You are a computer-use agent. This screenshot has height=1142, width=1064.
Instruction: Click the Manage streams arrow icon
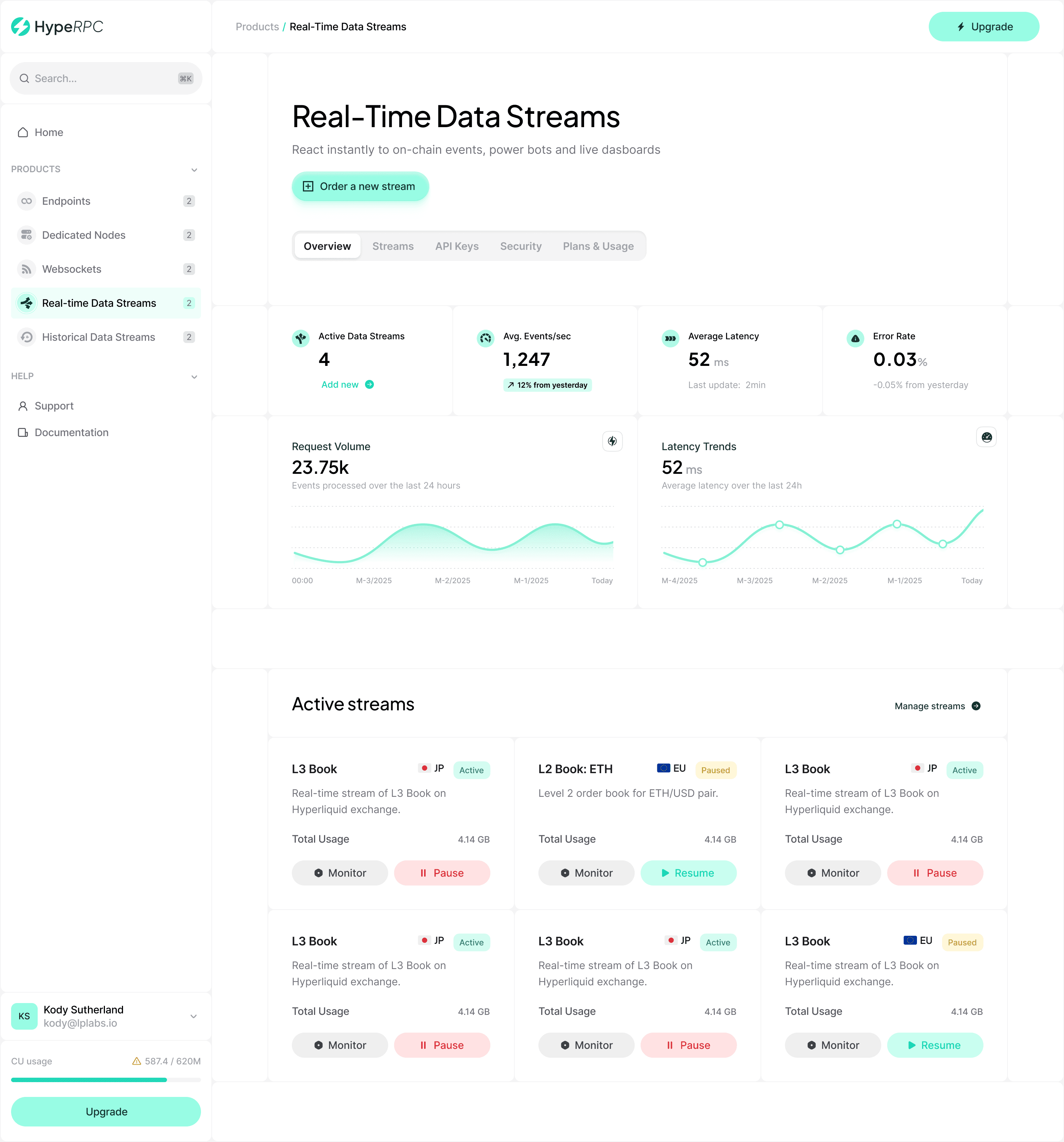coord(976,706)
